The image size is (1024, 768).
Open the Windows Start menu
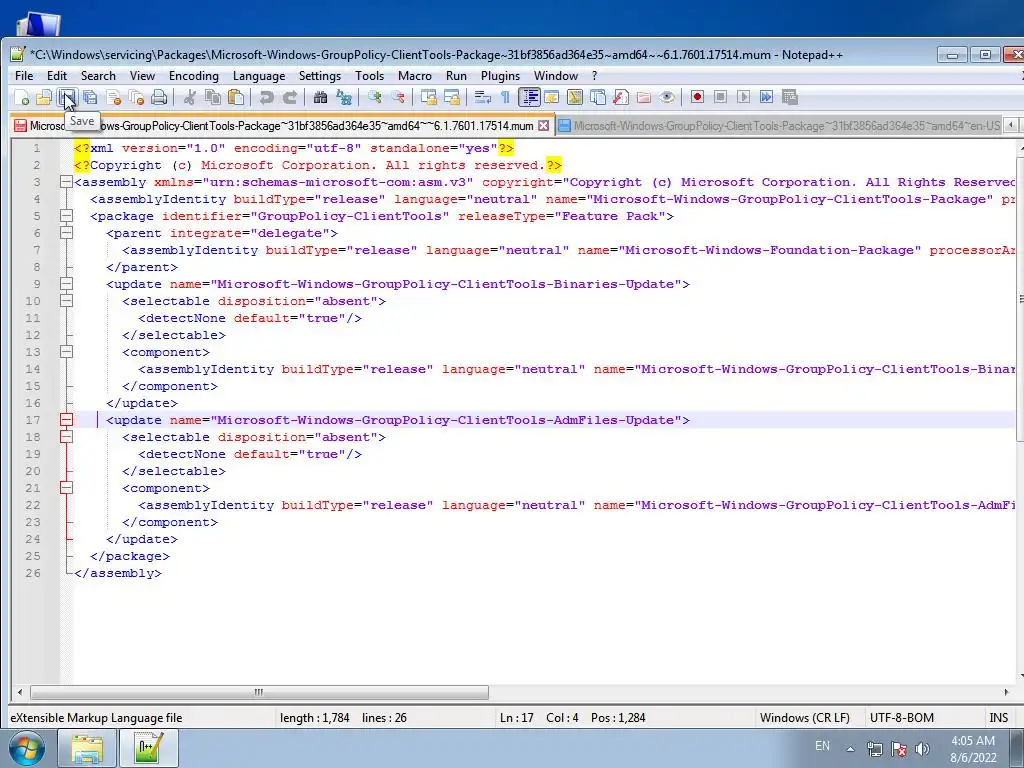[x=26, y=748]
